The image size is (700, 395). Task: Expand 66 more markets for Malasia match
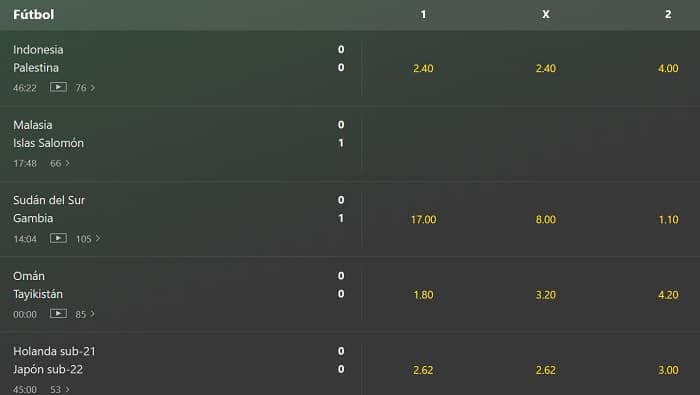(x=59, y=163)
